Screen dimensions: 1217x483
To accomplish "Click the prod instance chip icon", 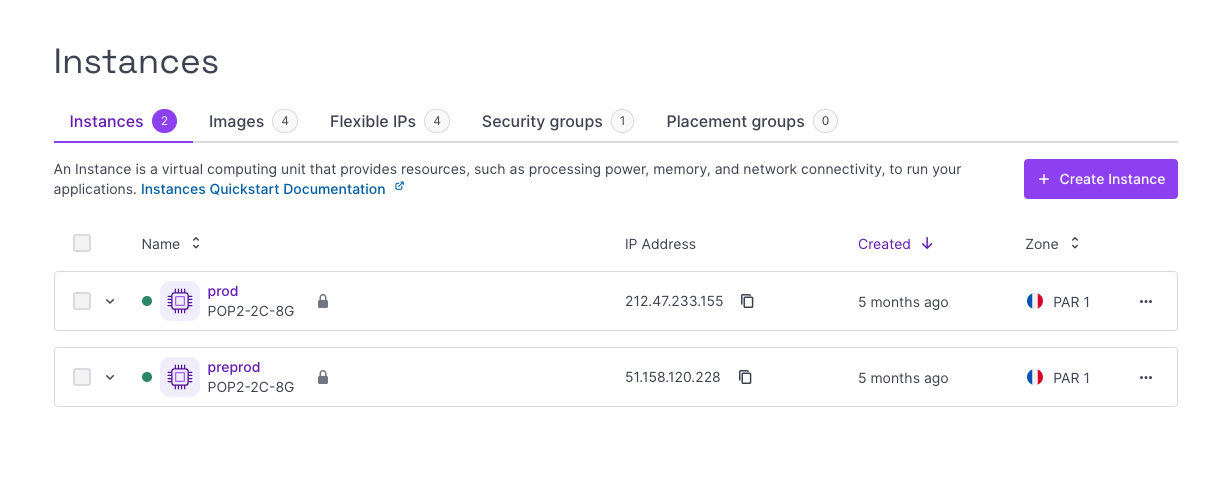I will 180,301.
